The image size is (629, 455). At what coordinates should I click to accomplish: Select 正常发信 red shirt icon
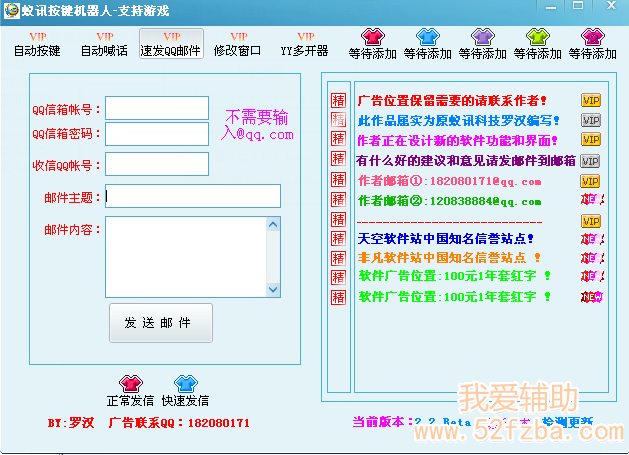(x=131, y=384)
